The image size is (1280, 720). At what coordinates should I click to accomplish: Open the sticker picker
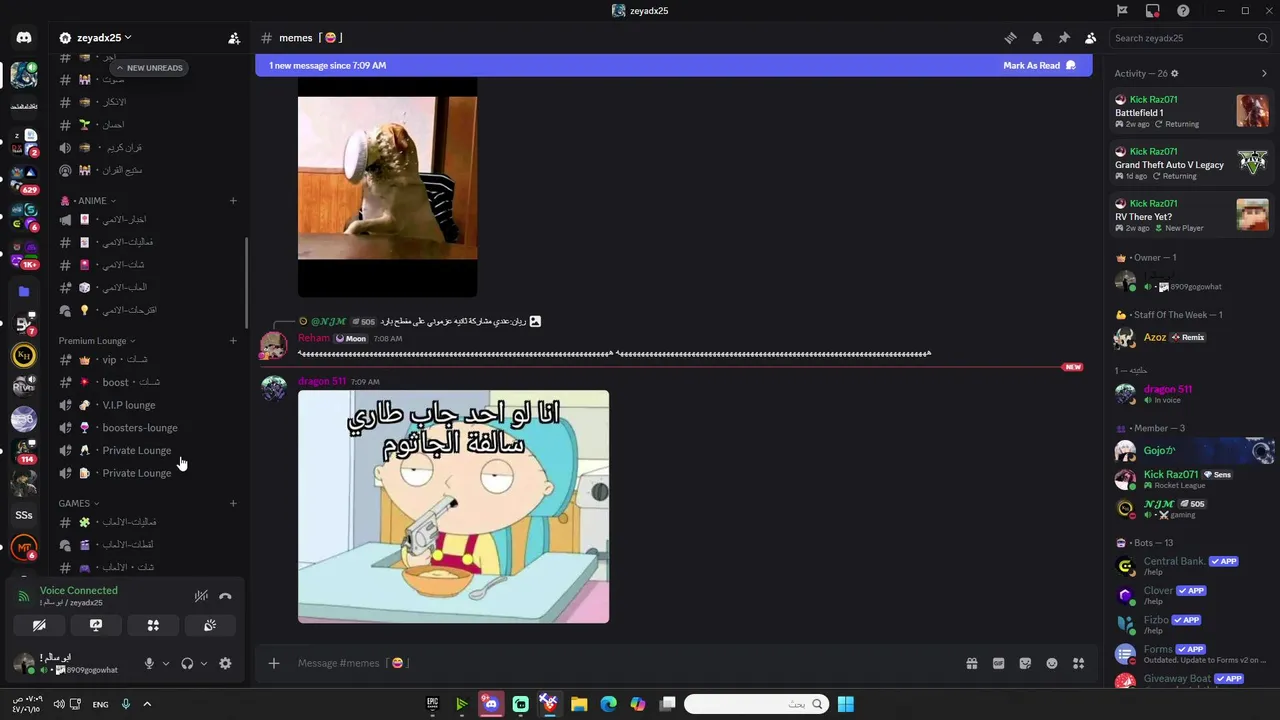click(x=1025, y=663)
